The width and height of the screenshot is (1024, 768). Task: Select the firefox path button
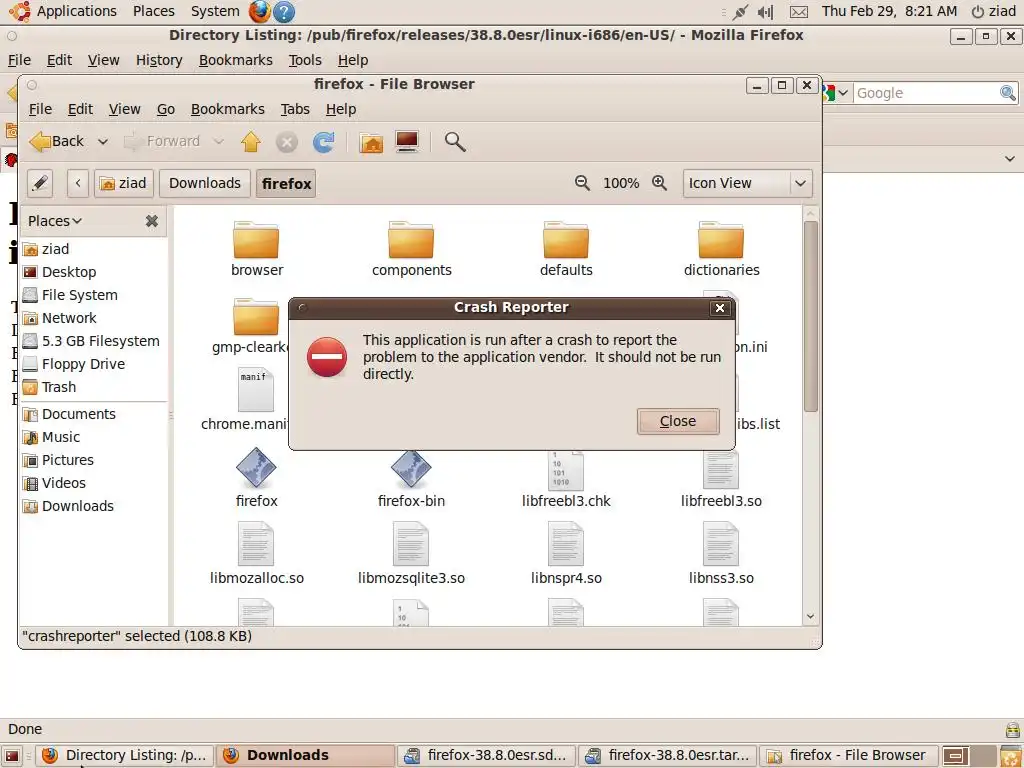pyautogui.click(x=286, y=184)
